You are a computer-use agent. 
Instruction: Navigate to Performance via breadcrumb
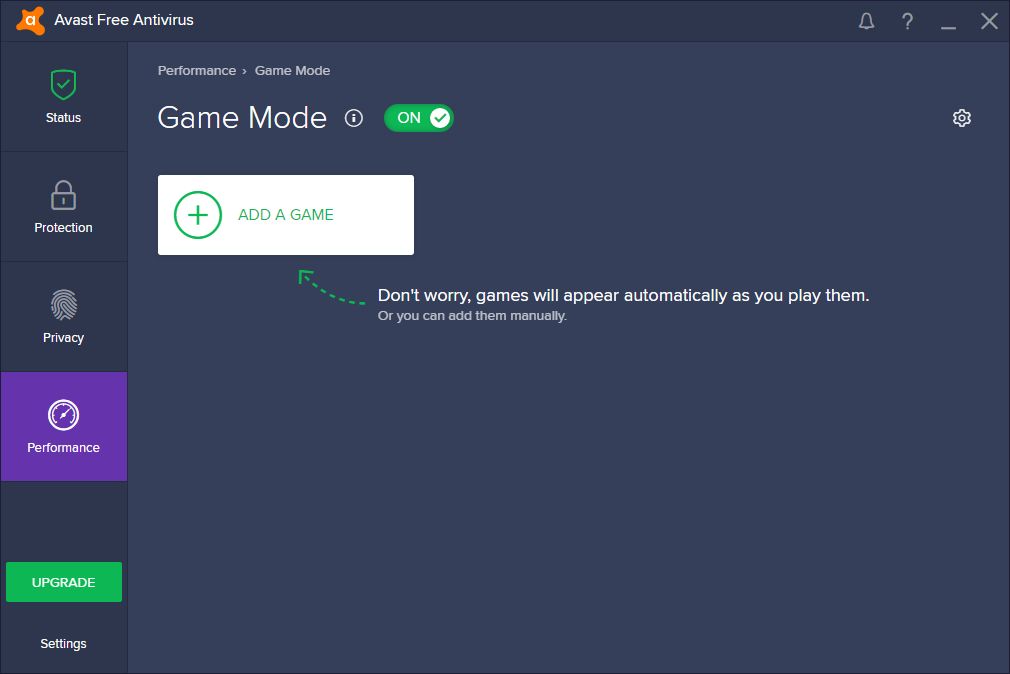pyautogui.click(x=196, y=70)
